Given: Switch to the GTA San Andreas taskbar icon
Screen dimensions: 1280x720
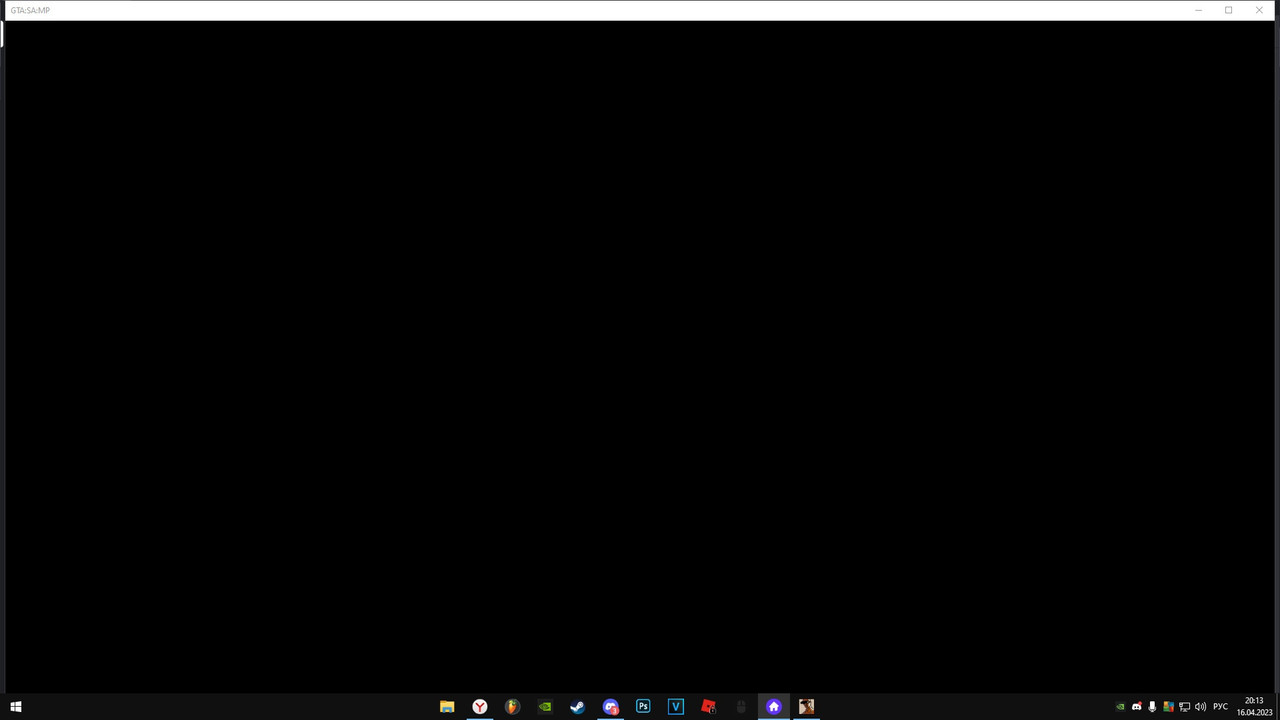Looking at the screenshot, I should click(806, 706).
